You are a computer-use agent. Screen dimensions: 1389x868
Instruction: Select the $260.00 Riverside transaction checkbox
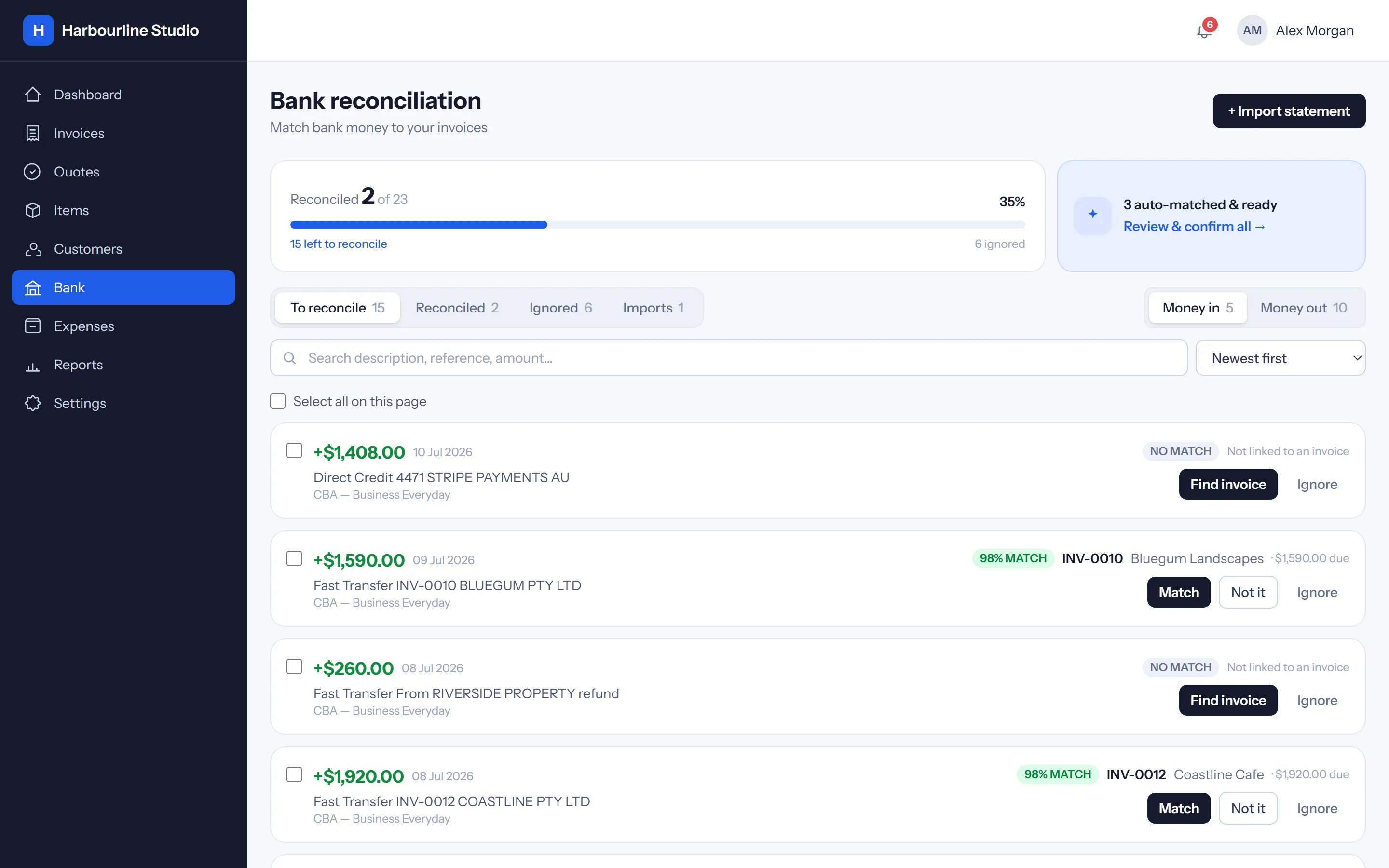294,666
